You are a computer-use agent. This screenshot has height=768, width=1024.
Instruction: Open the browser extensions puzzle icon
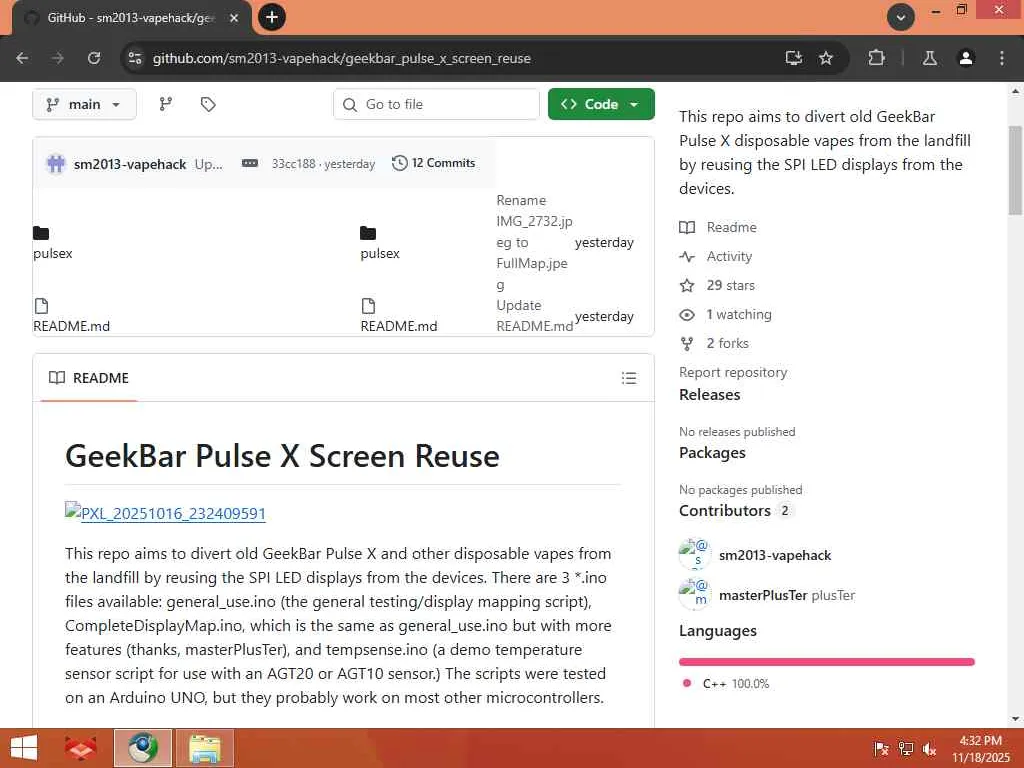point(876,58)
